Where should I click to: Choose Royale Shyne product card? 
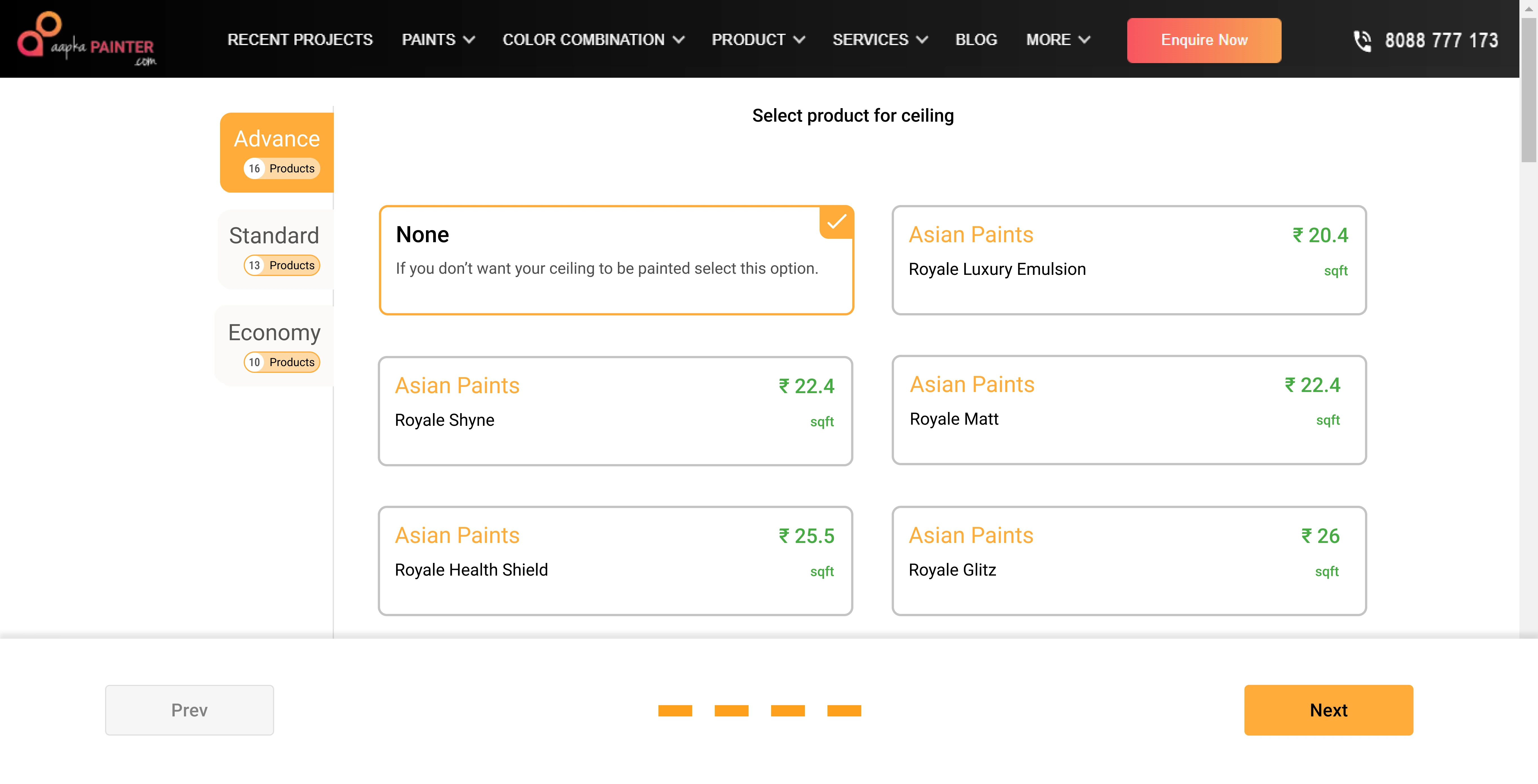pos(615,411)
